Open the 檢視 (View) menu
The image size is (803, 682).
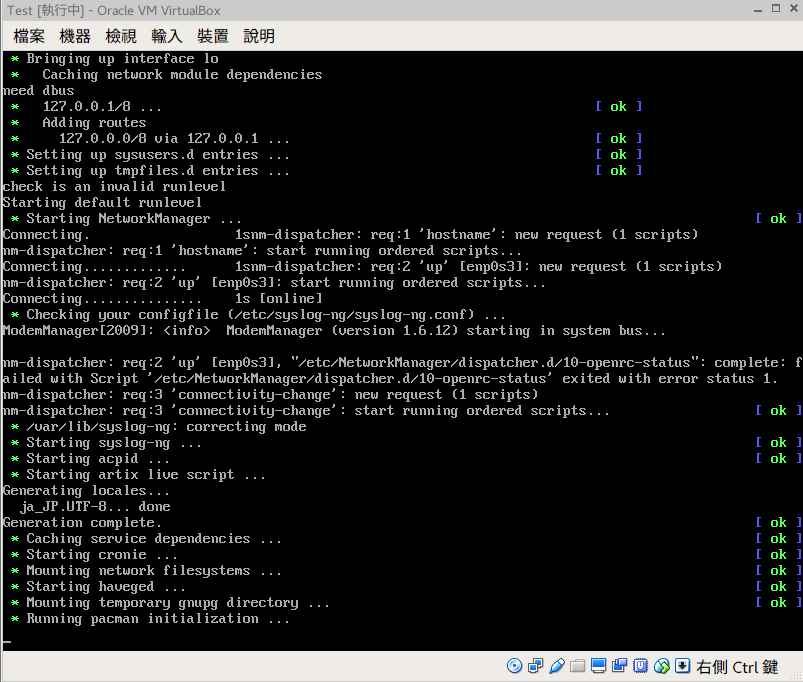(x=121, y=36)
